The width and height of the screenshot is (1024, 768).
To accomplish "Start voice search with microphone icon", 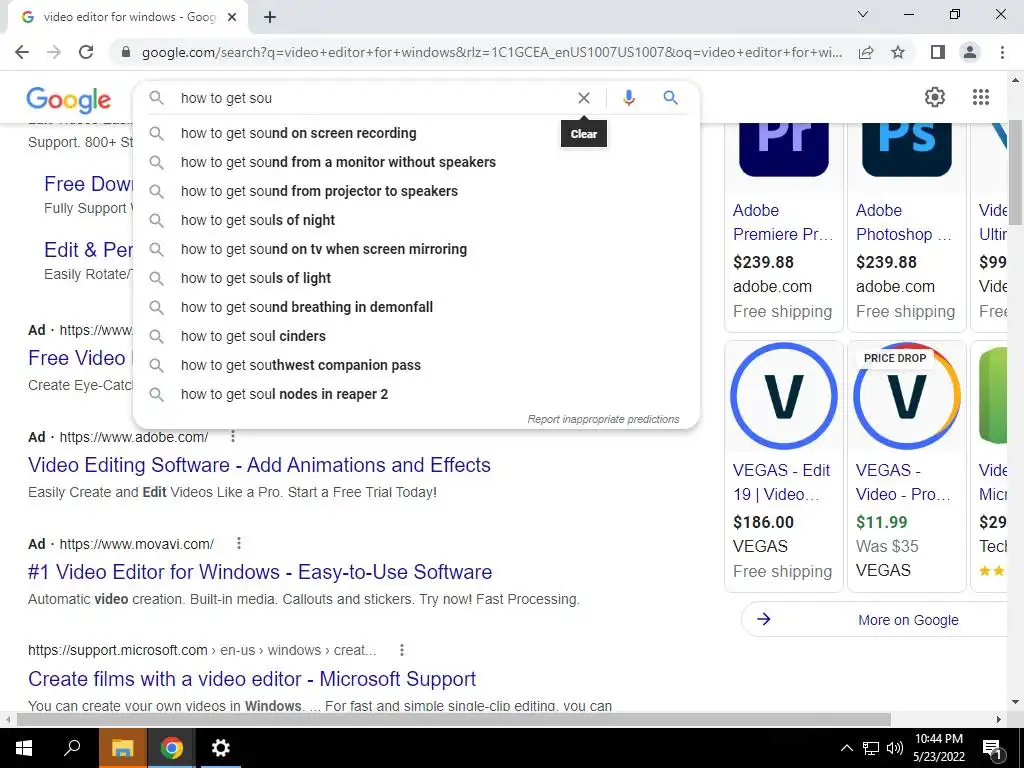I will click(x=628, y=98).
